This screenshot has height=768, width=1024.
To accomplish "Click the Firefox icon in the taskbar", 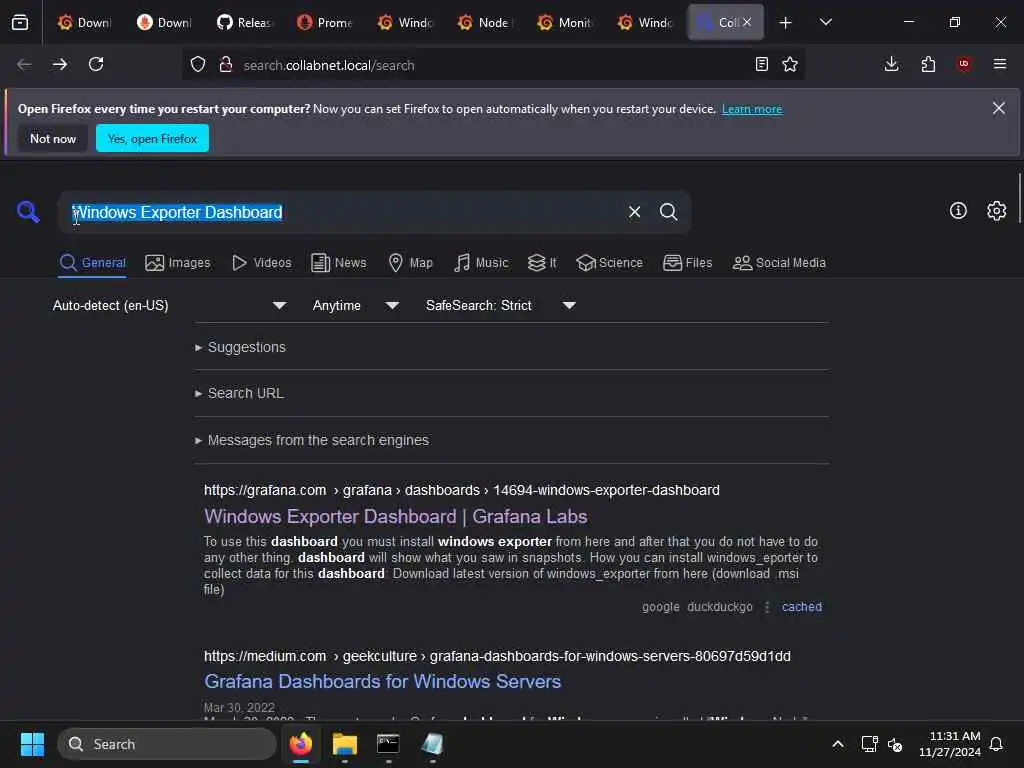I will (x=301, y=744).
